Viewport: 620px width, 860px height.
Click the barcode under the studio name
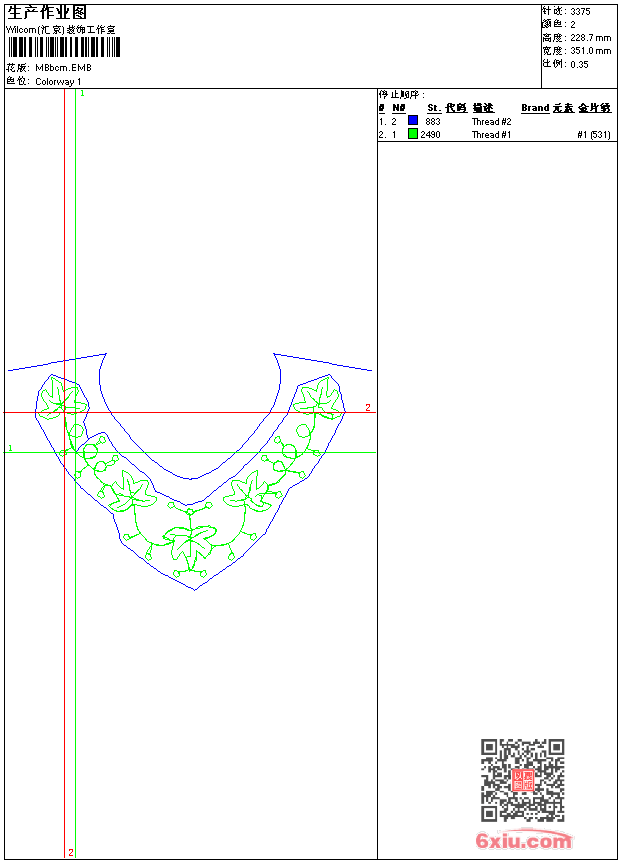(63, 47)
